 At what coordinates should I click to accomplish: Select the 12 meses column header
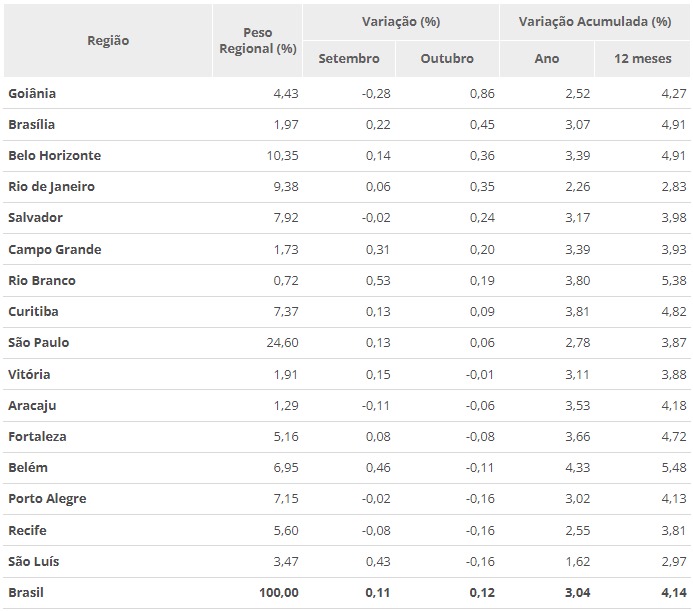coord(643,59)
